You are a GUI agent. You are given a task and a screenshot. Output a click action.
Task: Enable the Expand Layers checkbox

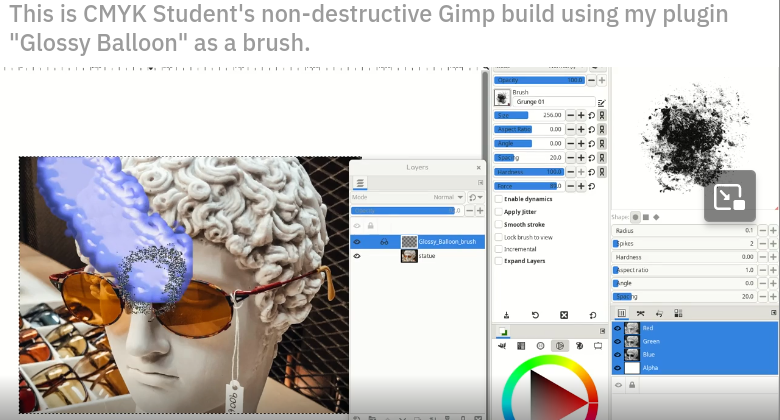click(498, 261)
